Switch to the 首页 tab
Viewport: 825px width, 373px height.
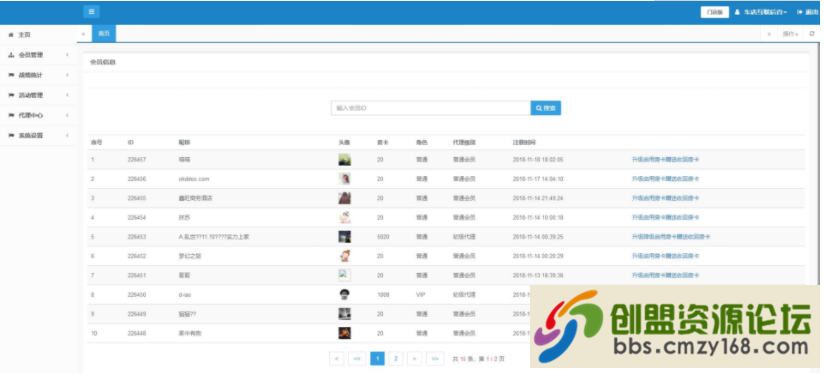(104, 34)
